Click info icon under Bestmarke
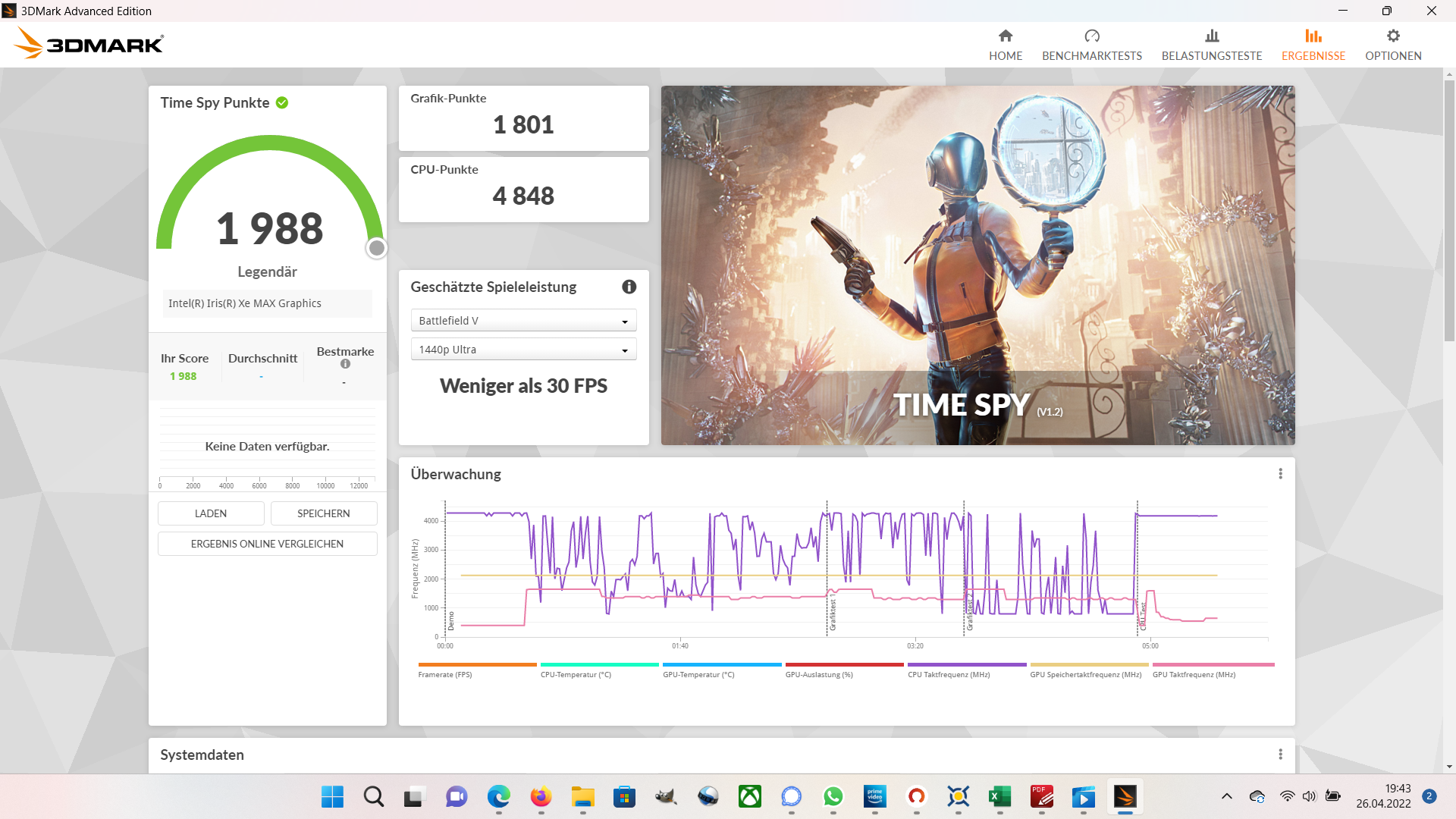The height and width of the screenshot is (819, 1456). click(x=345, y=364)
